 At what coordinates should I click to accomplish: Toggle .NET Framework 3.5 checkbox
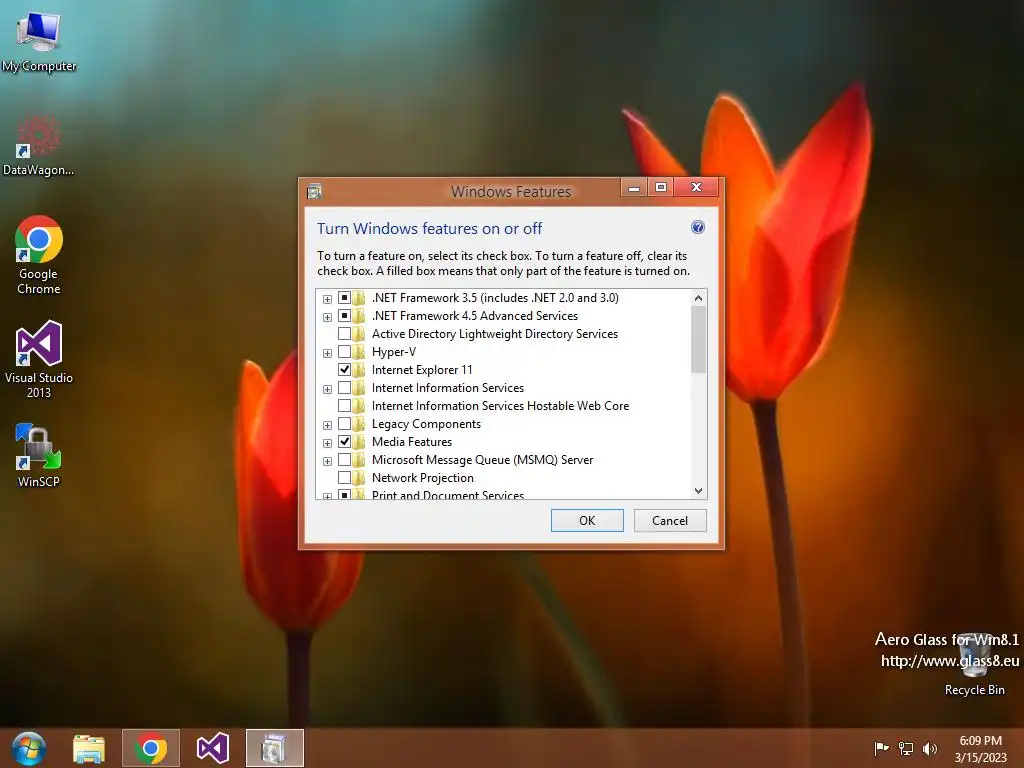click(x=344, y=298)
